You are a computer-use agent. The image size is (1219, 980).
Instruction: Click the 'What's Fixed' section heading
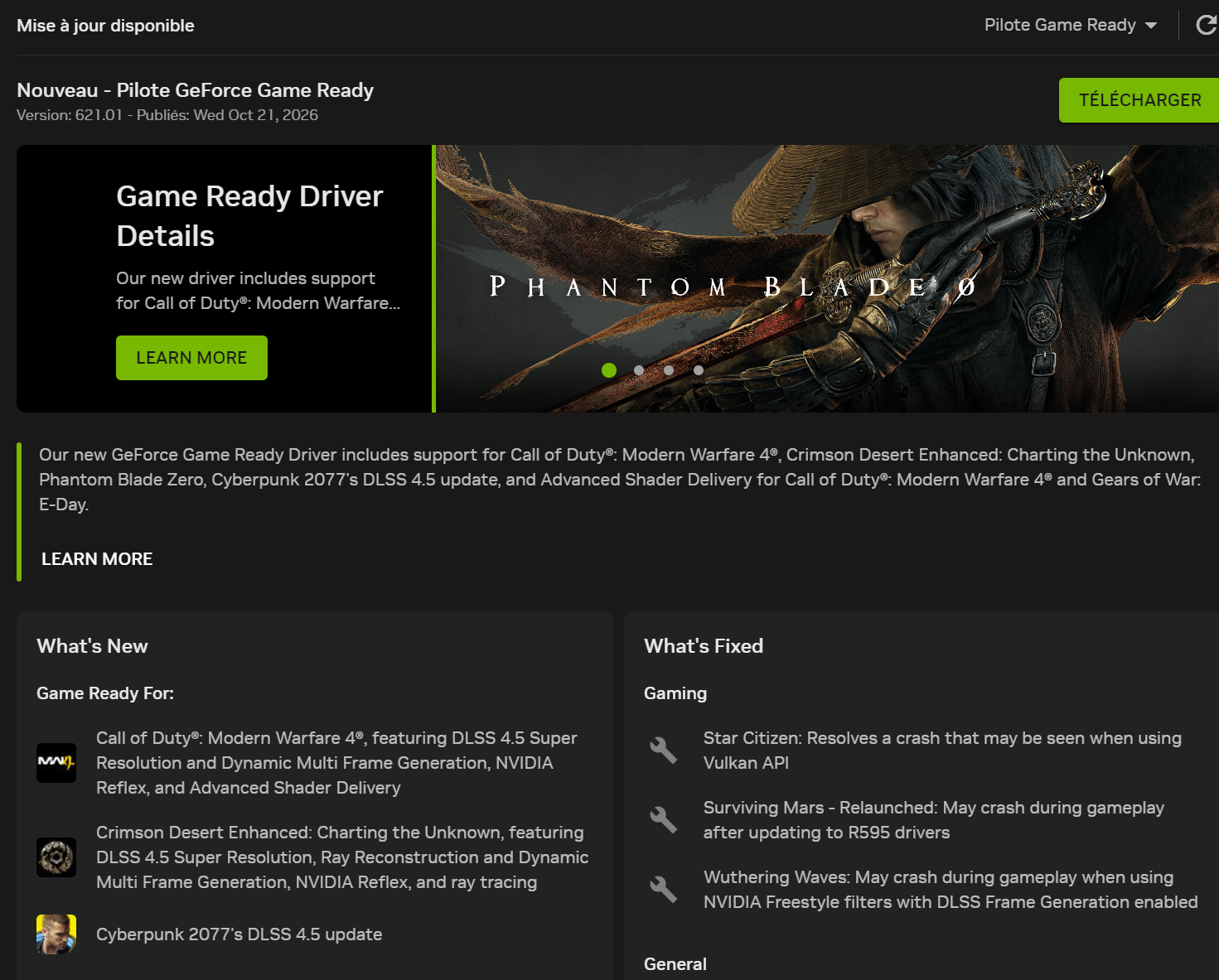[x=704, y=646]
